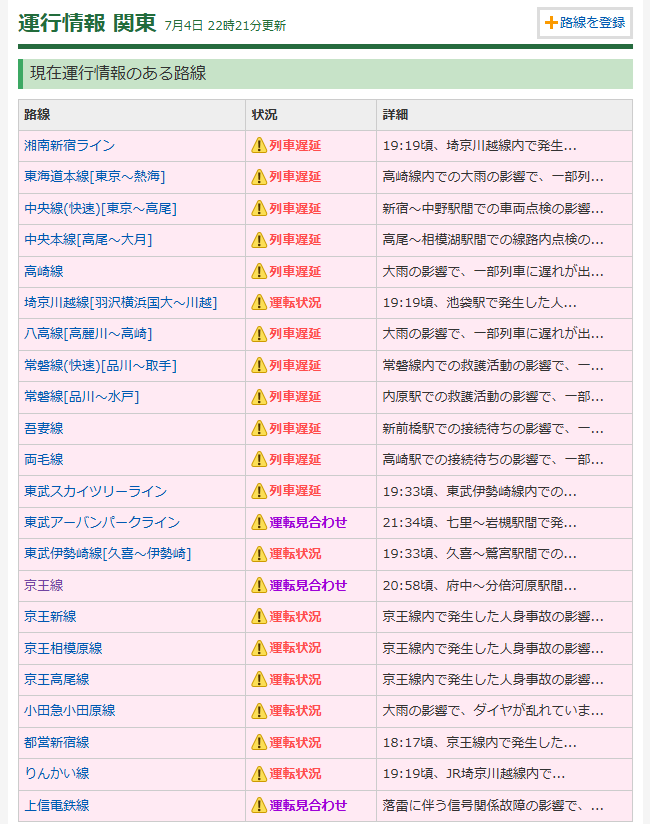The image size is (650, 824).
Task: Click the 路線を登録 button
Action: pos(585,23)
